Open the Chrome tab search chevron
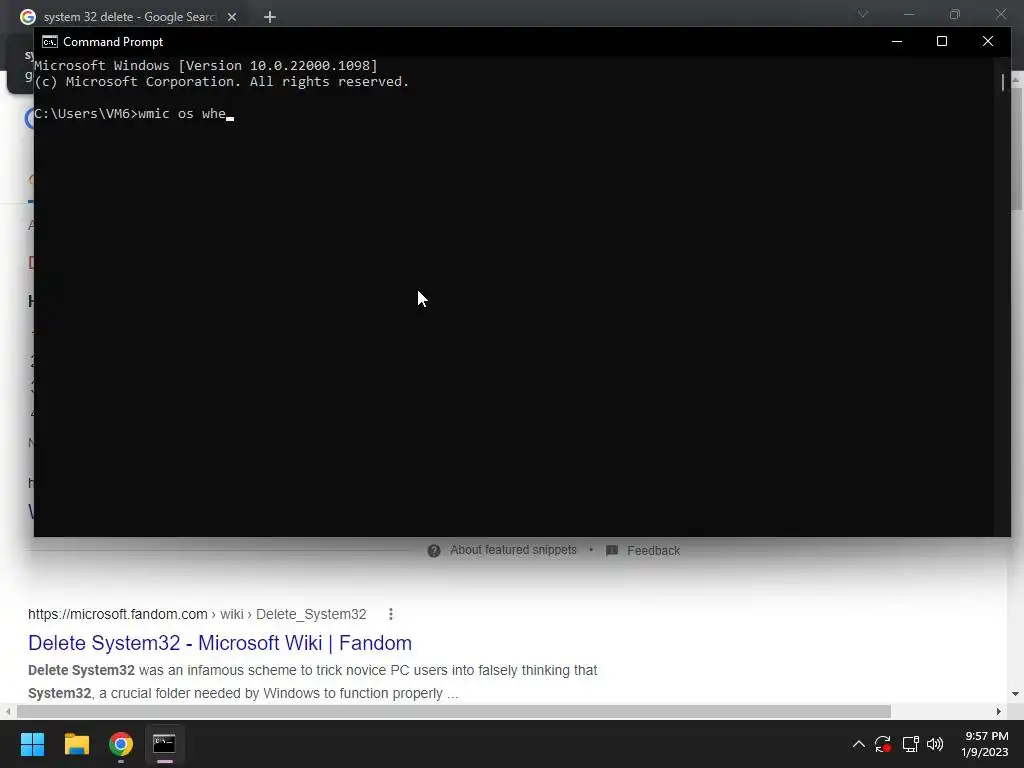 pos(863,14)
